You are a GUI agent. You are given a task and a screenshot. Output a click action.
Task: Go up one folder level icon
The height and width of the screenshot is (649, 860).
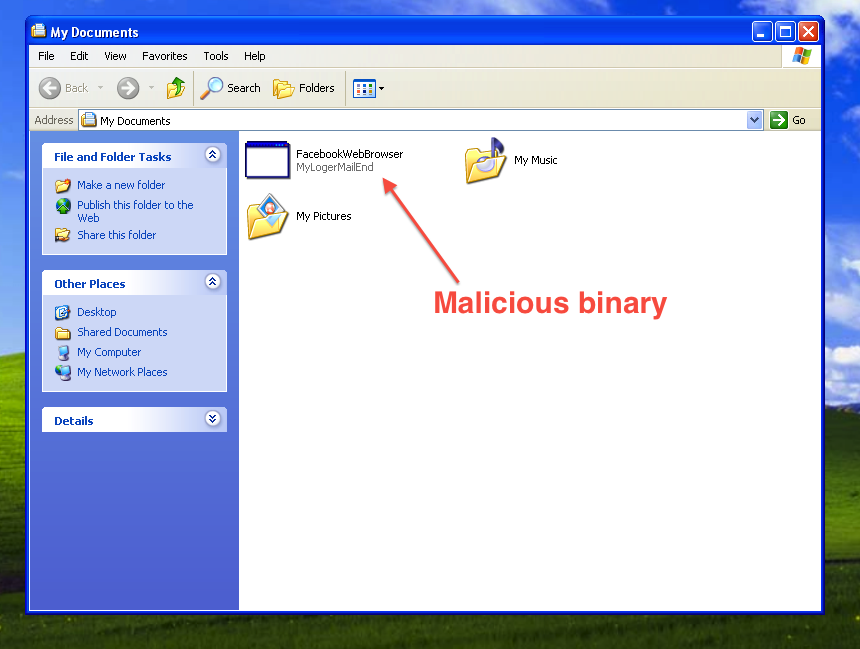click(176, 88)
